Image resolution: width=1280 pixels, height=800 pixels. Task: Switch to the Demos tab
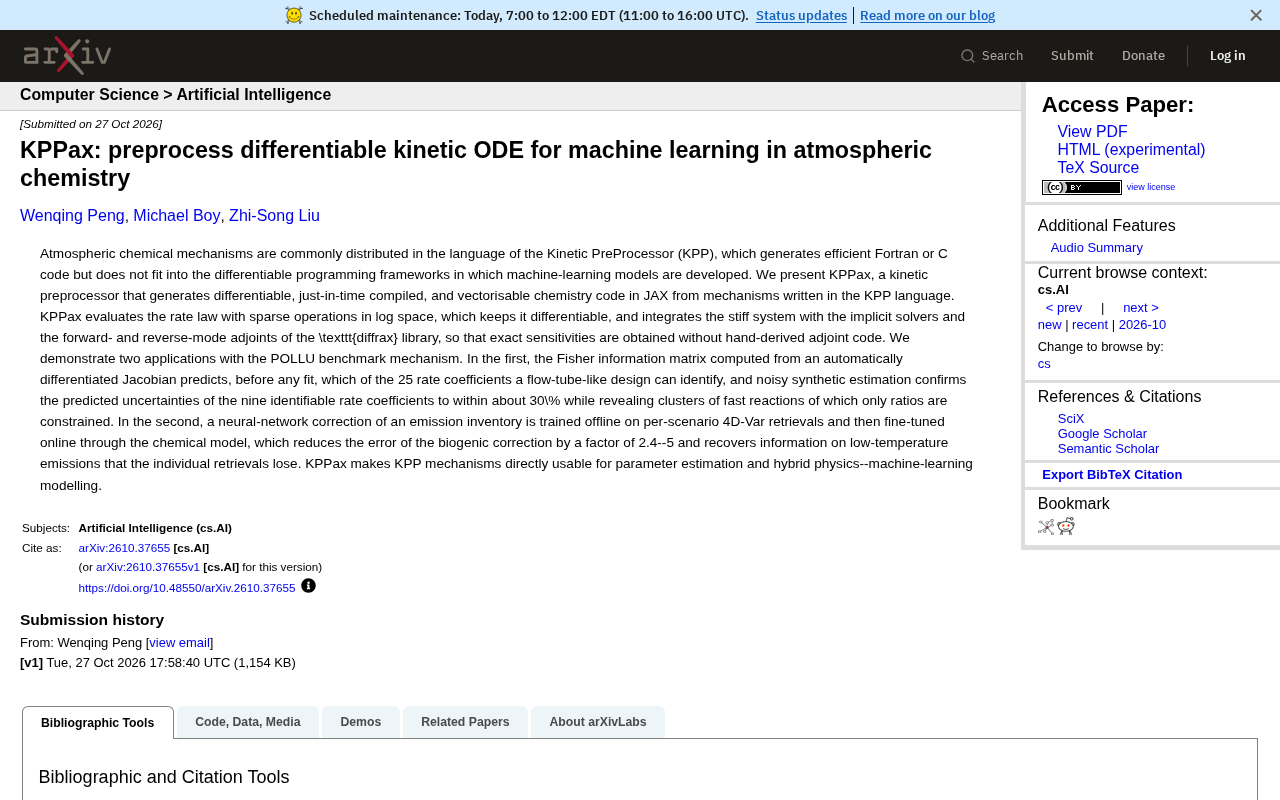coord(361,722)
